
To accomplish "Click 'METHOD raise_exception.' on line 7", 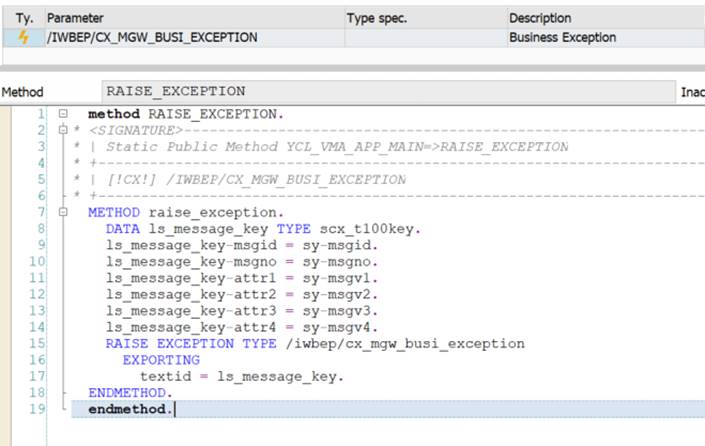I will tap(186, 212).
